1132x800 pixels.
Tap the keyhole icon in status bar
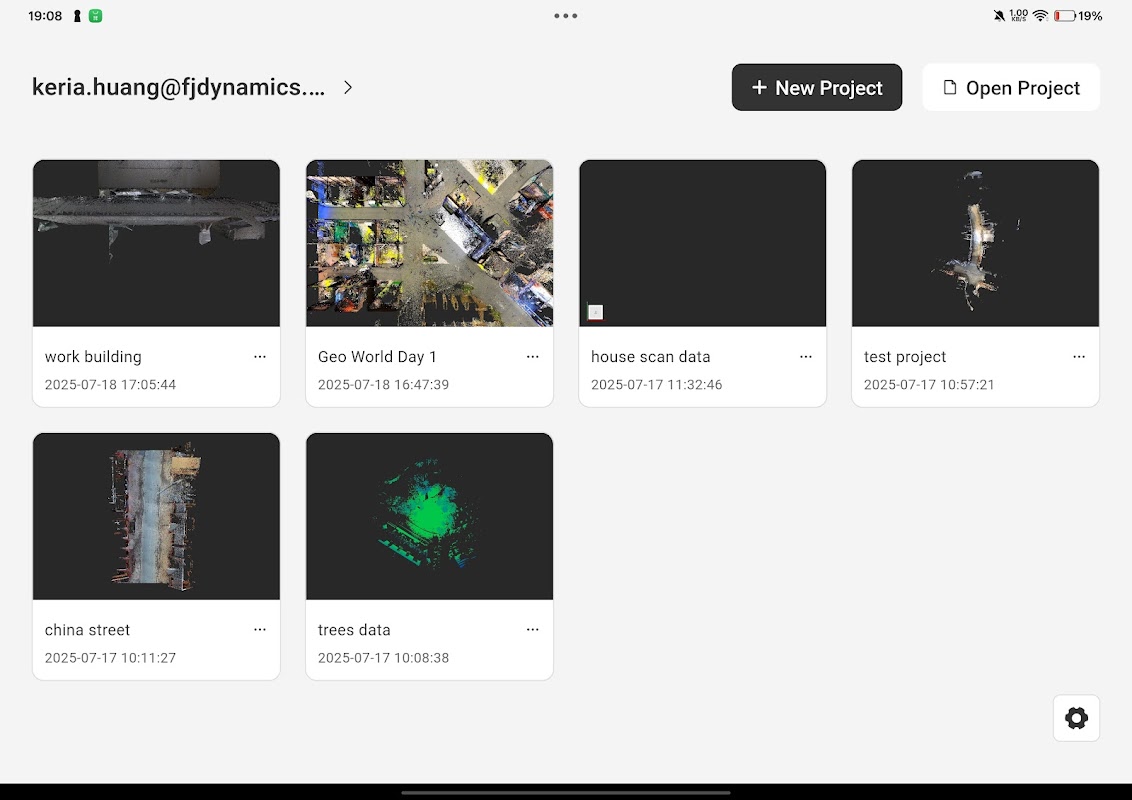pos(77,16)
